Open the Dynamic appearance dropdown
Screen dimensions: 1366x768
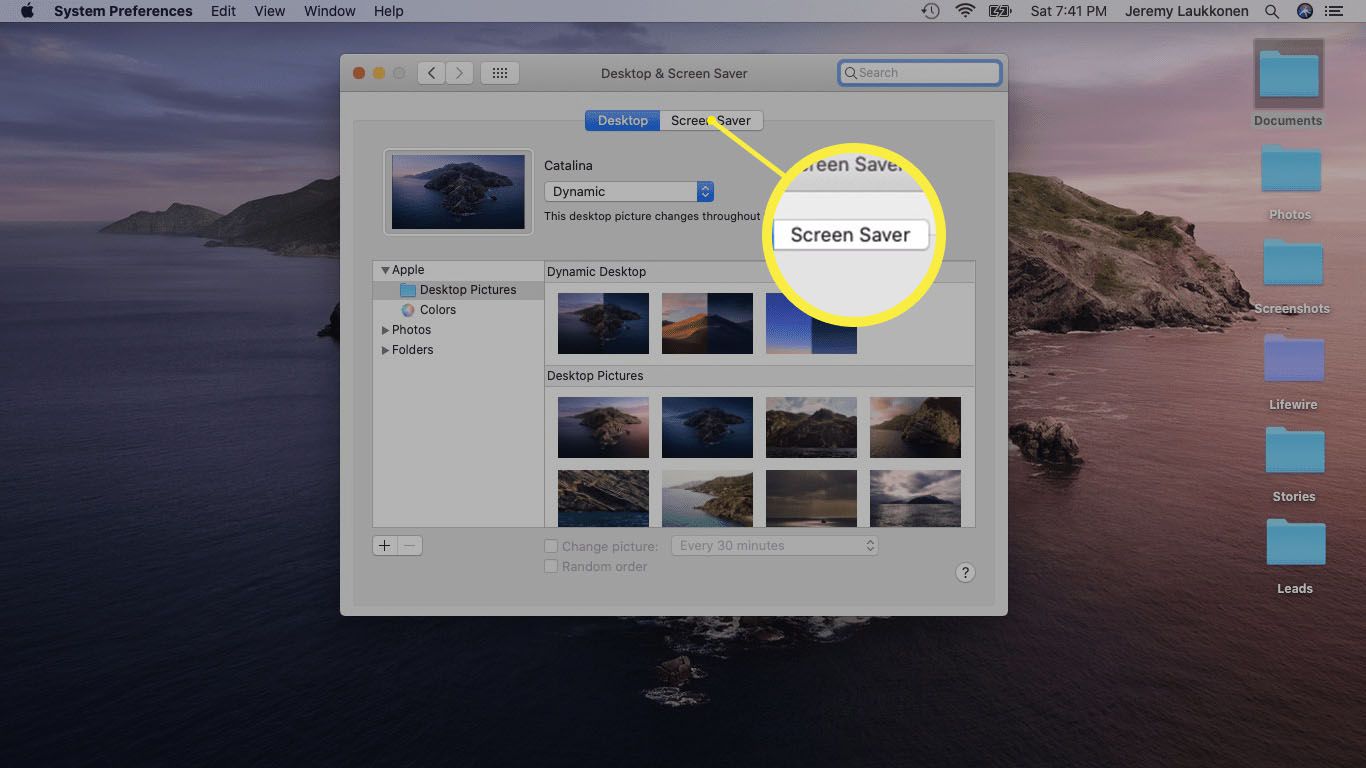(x=629, y=191)
